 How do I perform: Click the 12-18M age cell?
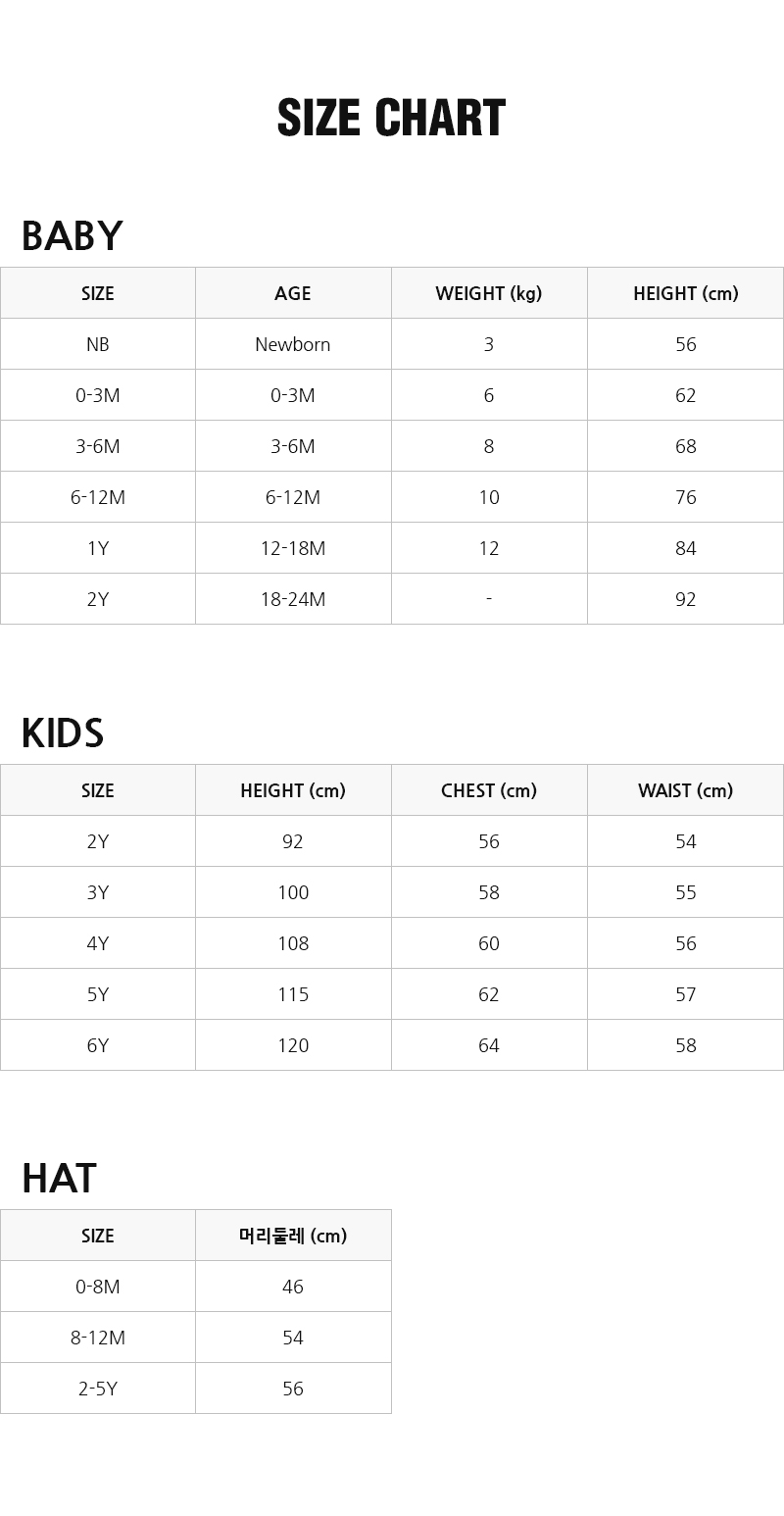point(292,548)
